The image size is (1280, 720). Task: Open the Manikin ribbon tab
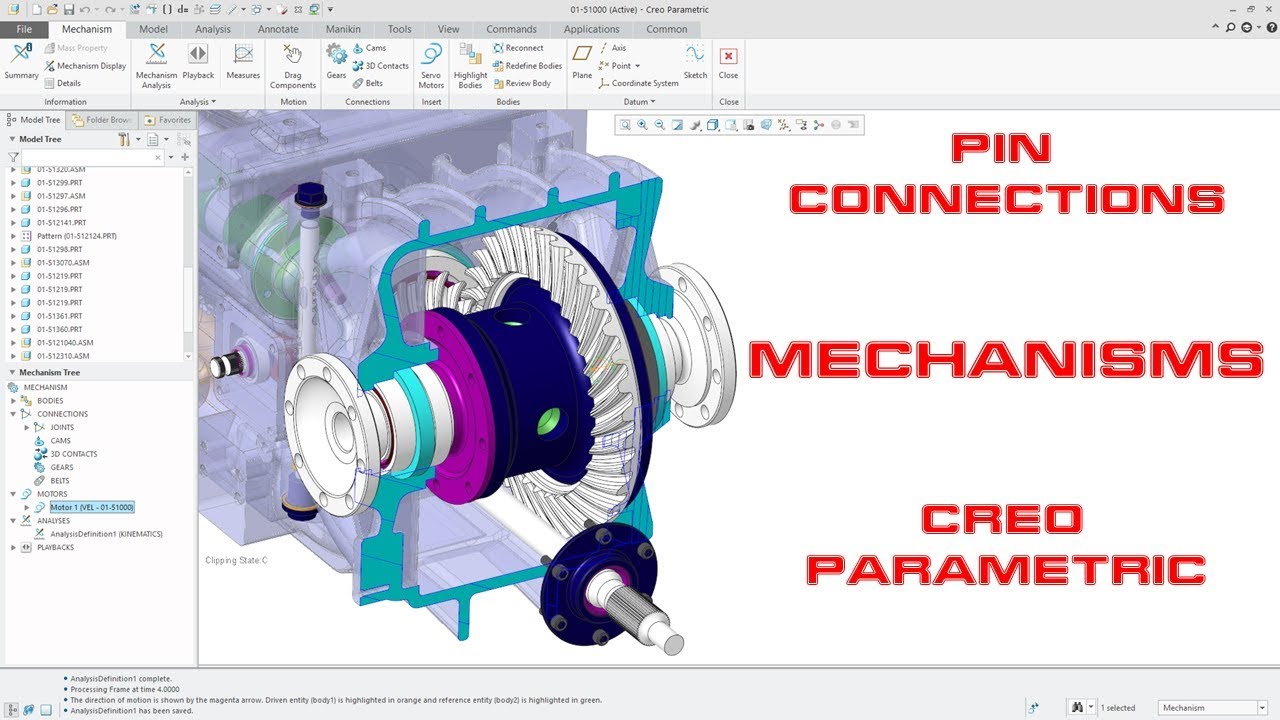coord(343,29)
